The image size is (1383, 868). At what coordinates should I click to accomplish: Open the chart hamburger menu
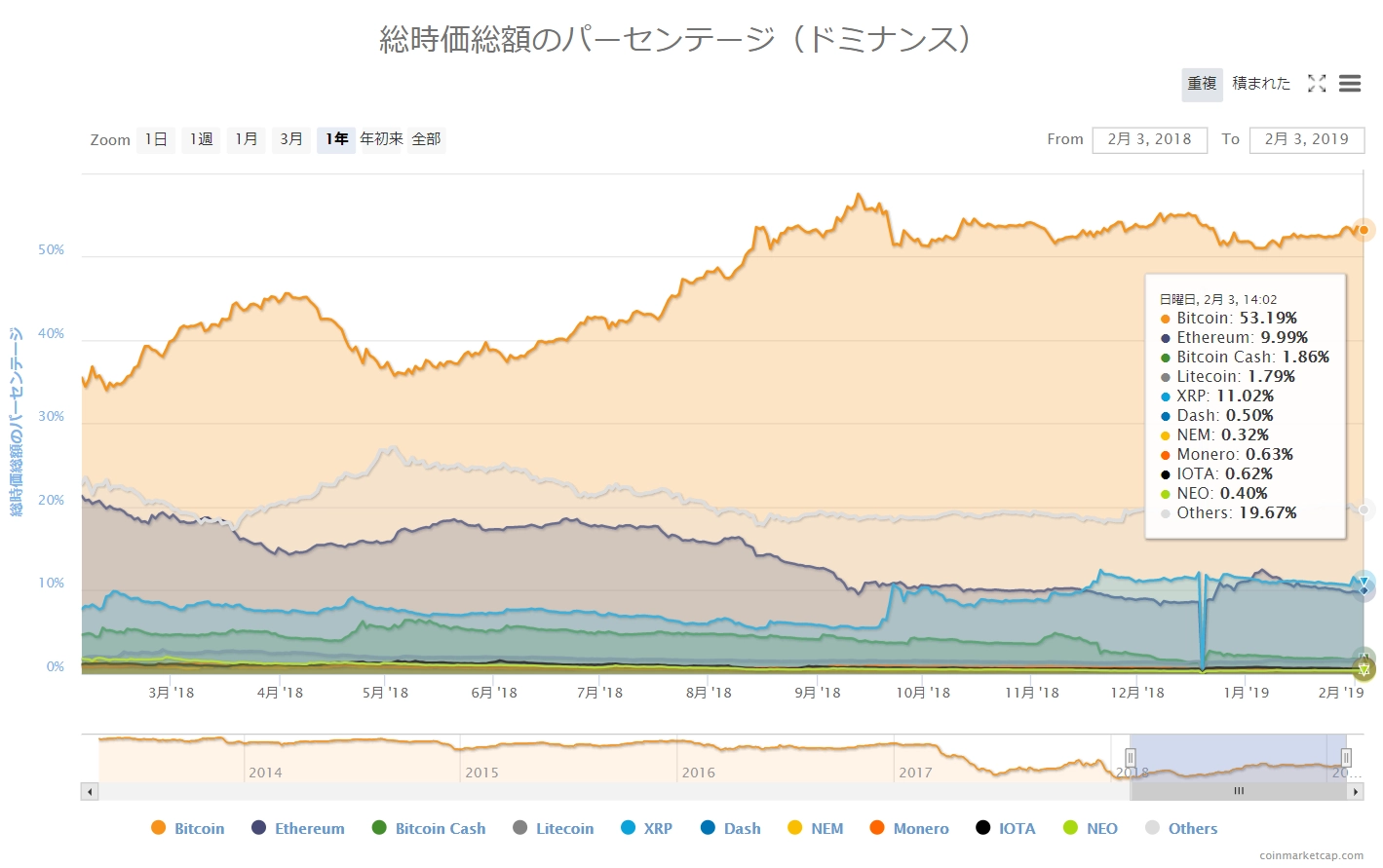tap(1350, 84)
